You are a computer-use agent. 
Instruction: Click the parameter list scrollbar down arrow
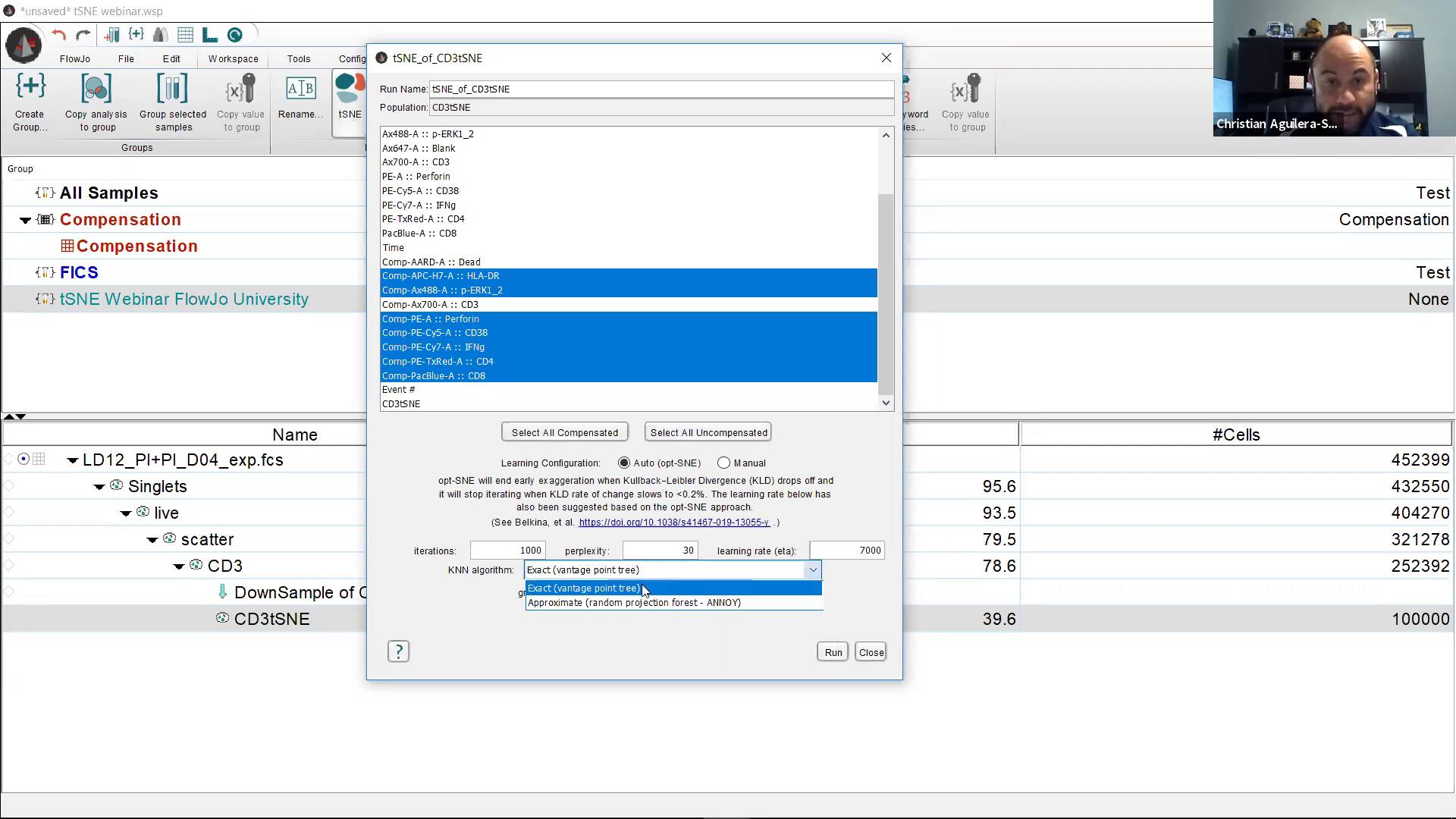click(x=886, y=403)
